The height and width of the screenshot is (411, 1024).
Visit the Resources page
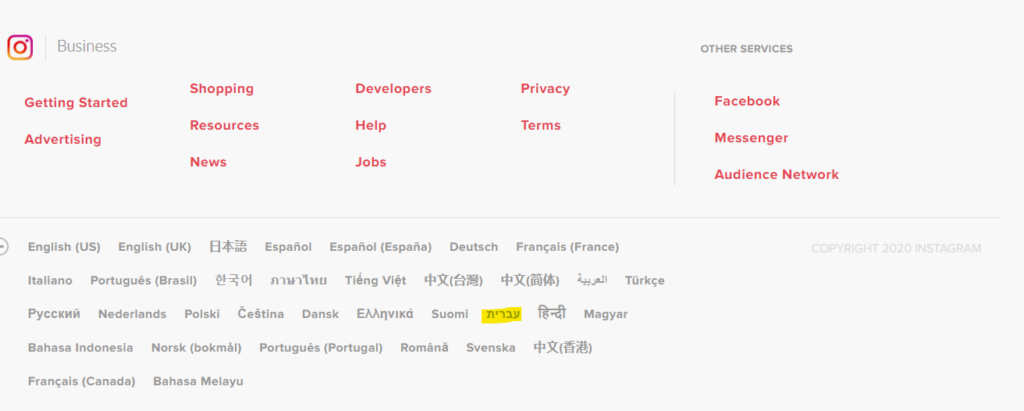tap(224, 125)
